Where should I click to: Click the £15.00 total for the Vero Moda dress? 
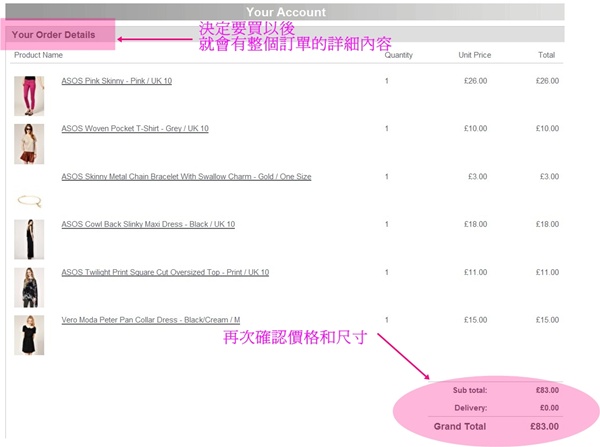click(x=547, y=320)
